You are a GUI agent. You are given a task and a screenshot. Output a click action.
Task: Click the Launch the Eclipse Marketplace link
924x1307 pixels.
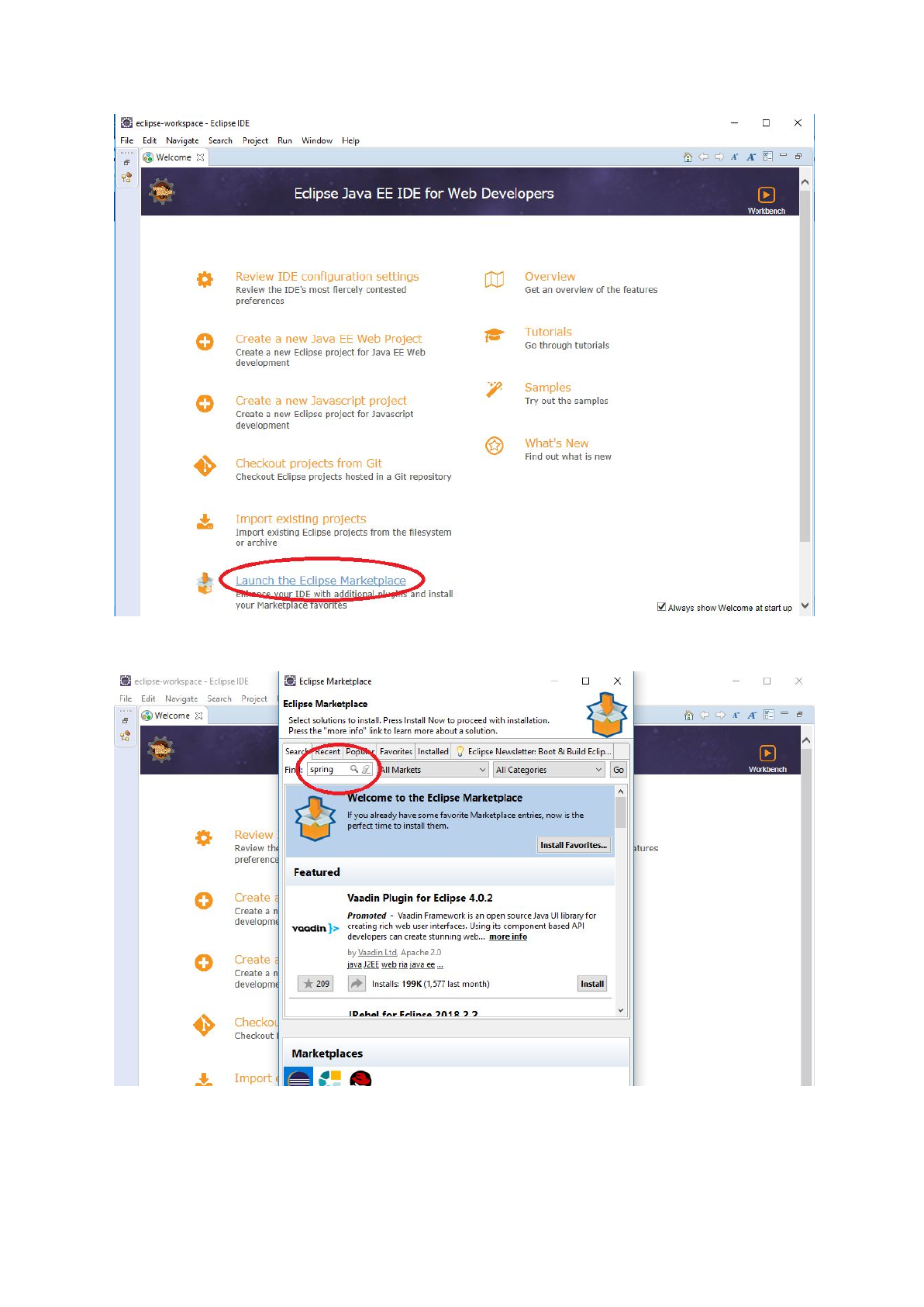click(321, 581)
